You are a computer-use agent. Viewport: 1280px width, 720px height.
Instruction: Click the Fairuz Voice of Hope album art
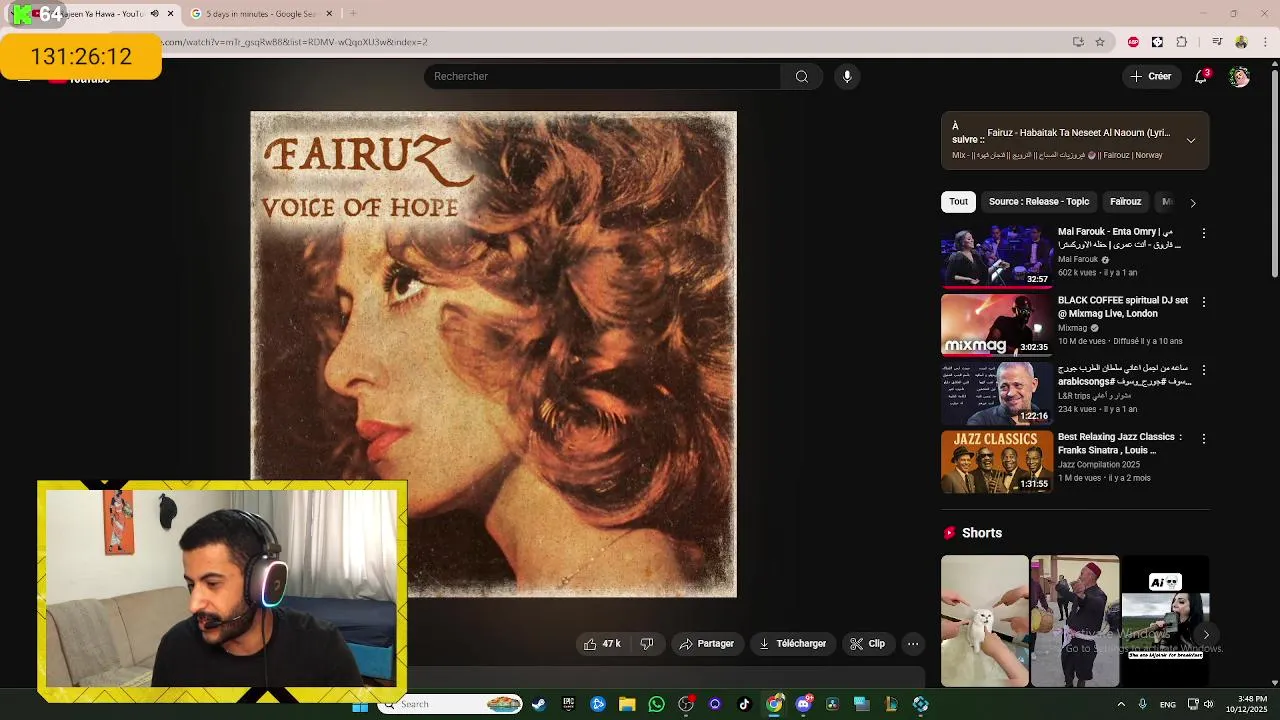click(493, 354)
